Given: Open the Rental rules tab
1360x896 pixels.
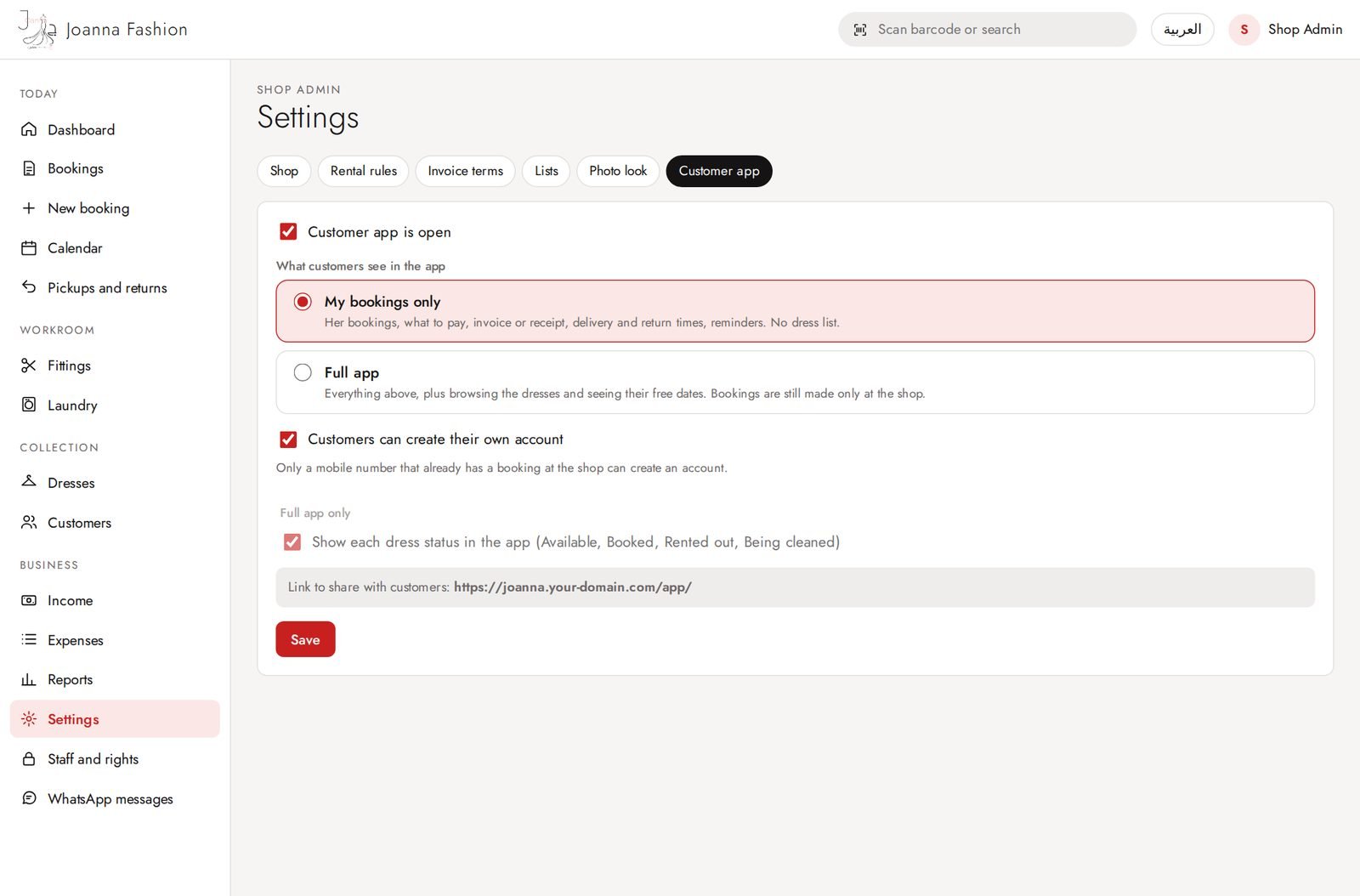Looking at the screenshot, I should [x=364, y=171].
